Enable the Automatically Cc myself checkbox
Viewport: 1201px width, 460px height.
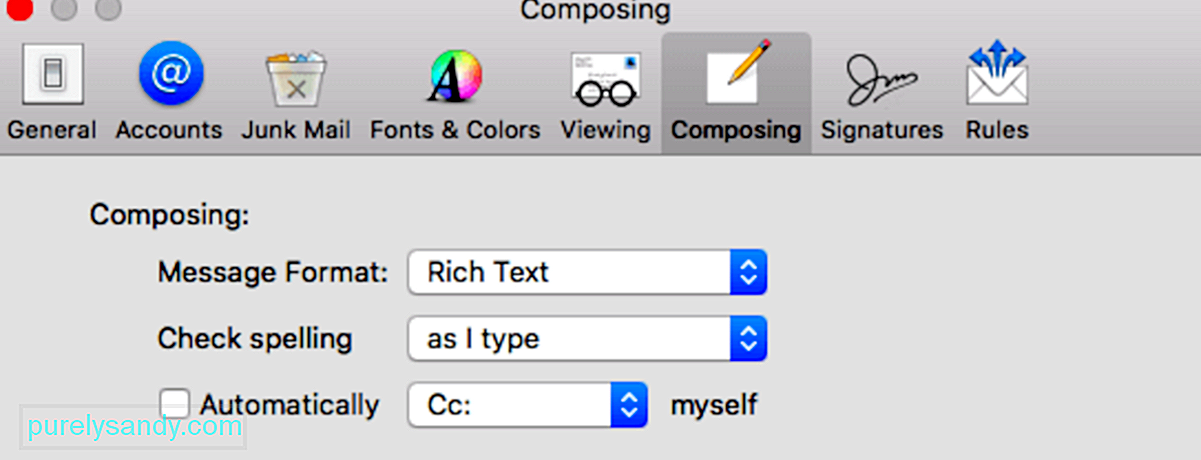click(176, 404)
